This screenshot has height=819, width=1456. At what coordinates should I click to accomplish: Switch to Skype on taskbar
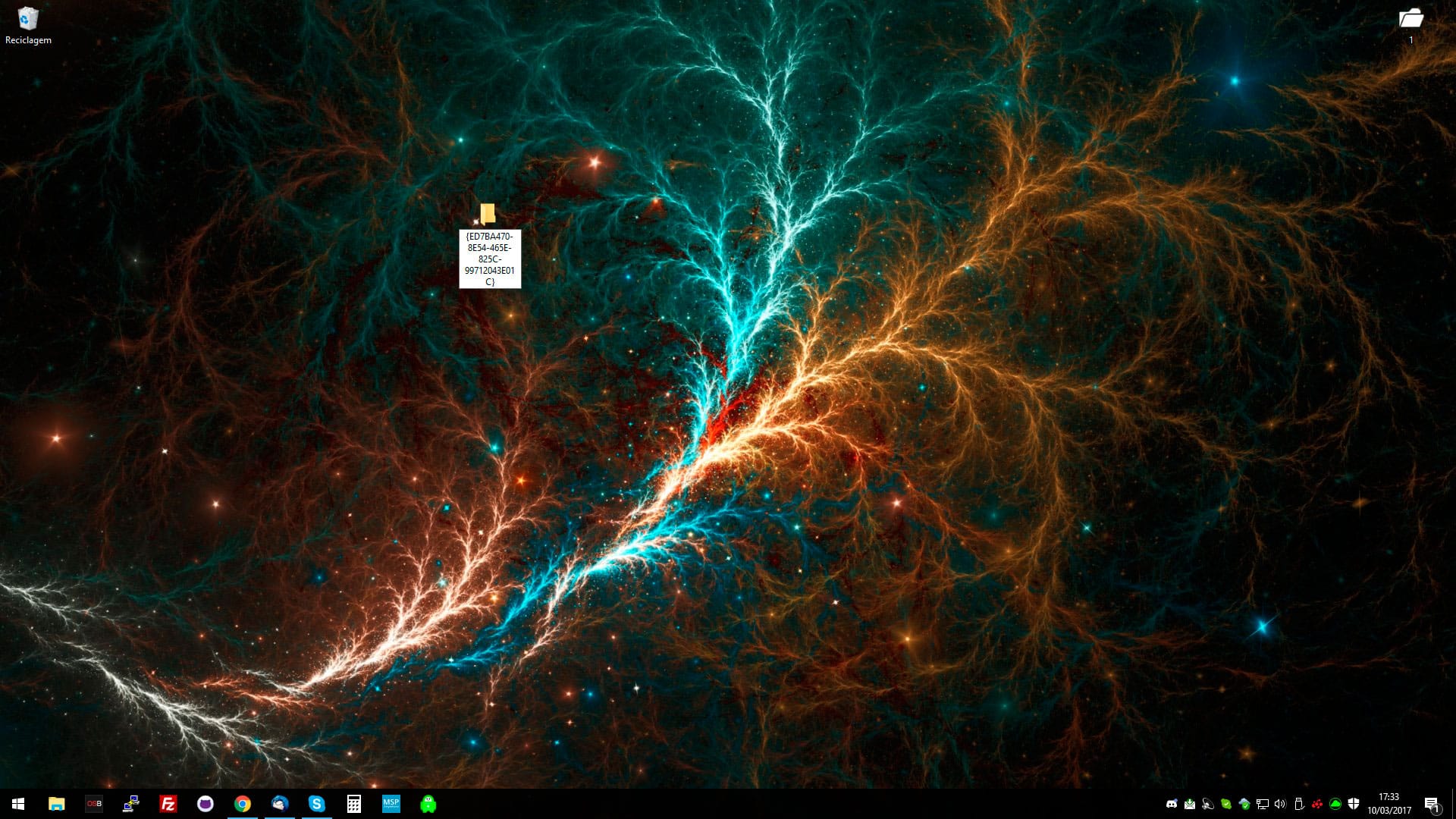tap(317, 804)
